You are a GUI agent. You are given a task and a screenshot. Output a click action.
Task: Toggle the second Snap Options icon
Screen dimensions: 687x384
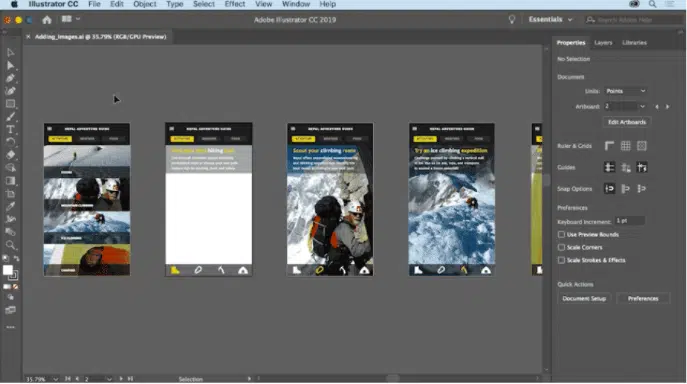point(626,189)
